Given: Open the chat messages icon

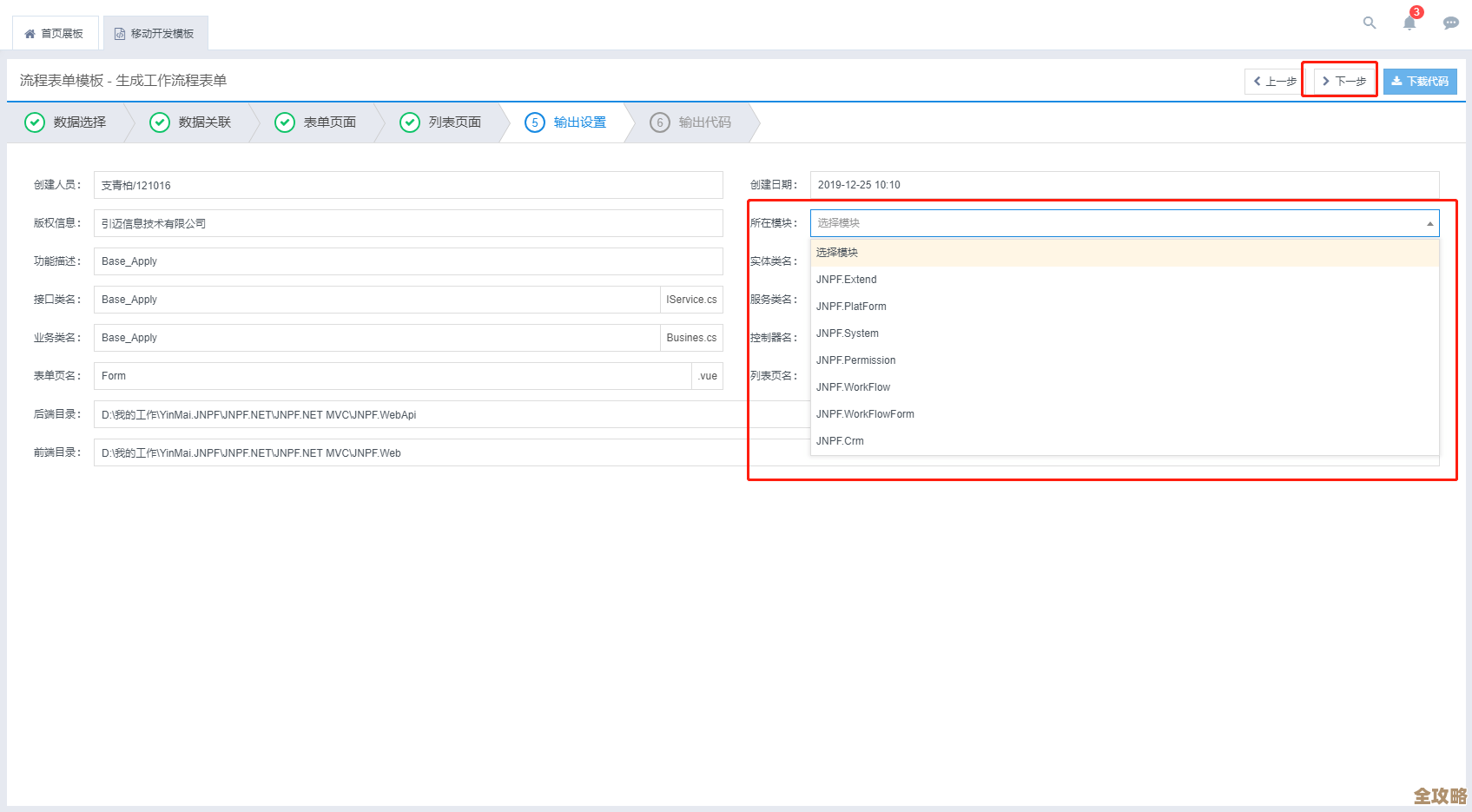Looking at the screenshot, I should 1450,23.
